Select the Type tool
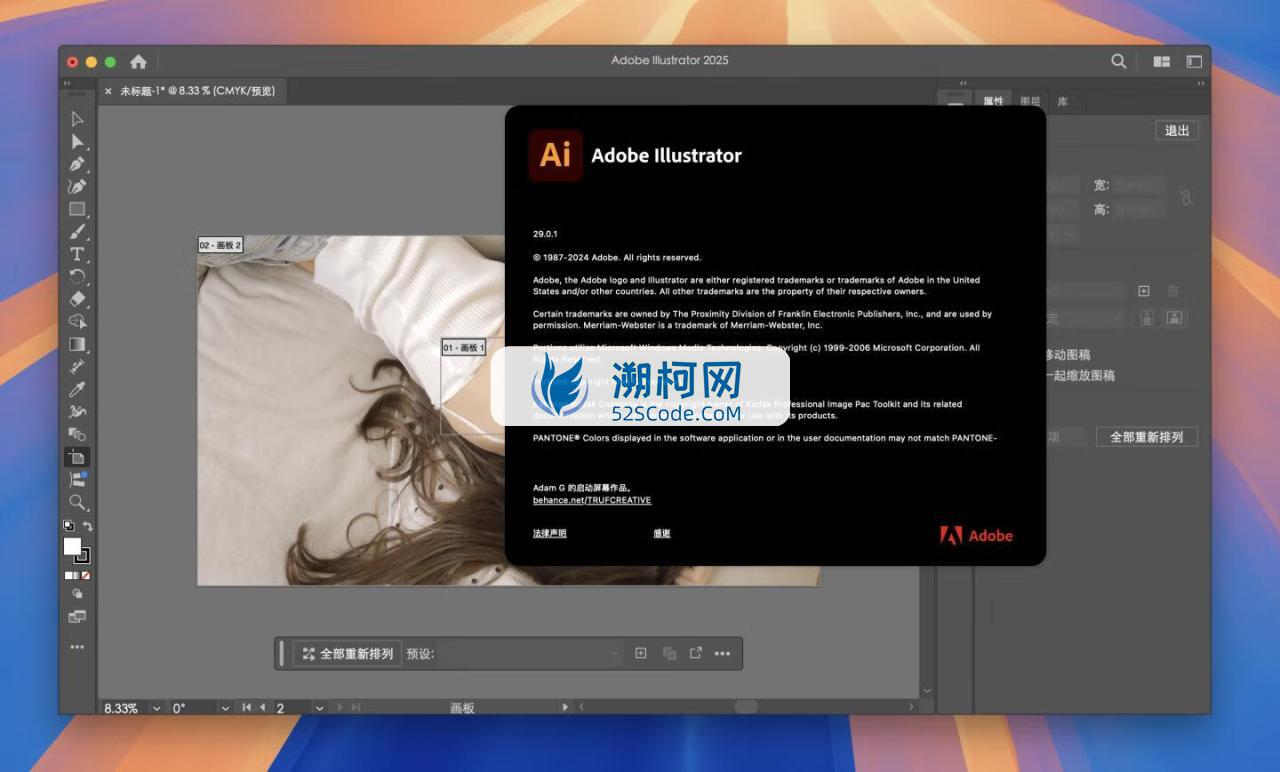The image size is (1280, 772). [77, 254]
